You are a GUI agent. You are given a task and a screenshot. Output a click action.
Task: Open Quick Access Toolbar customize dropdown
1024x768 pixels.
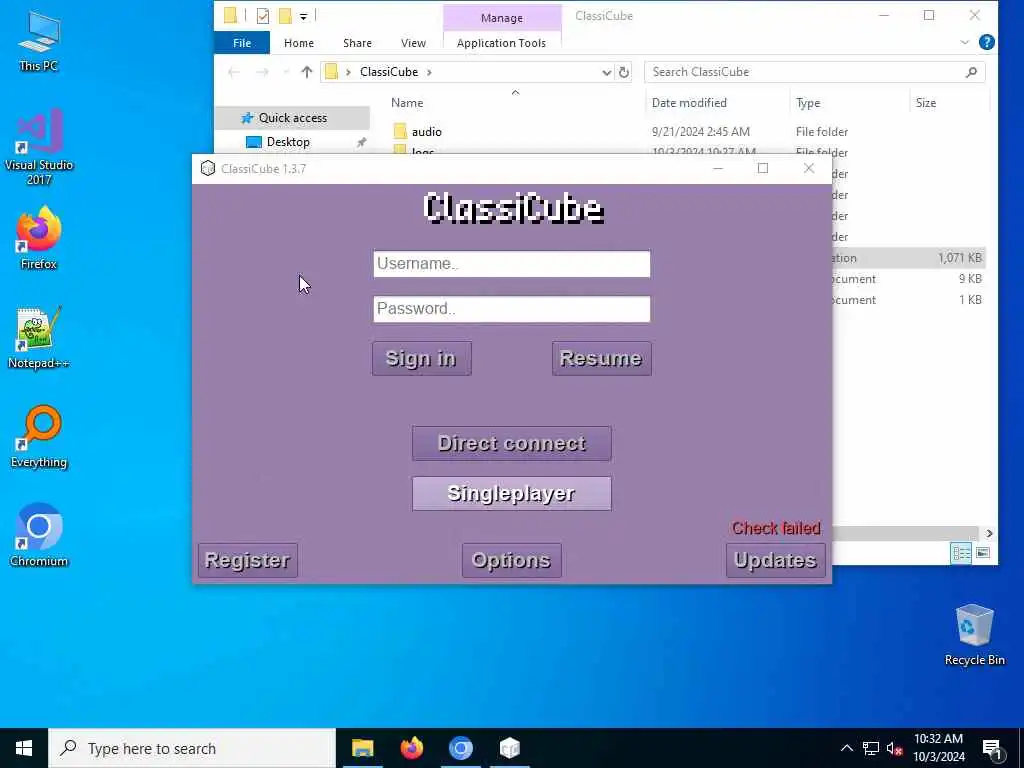point(304,16)
